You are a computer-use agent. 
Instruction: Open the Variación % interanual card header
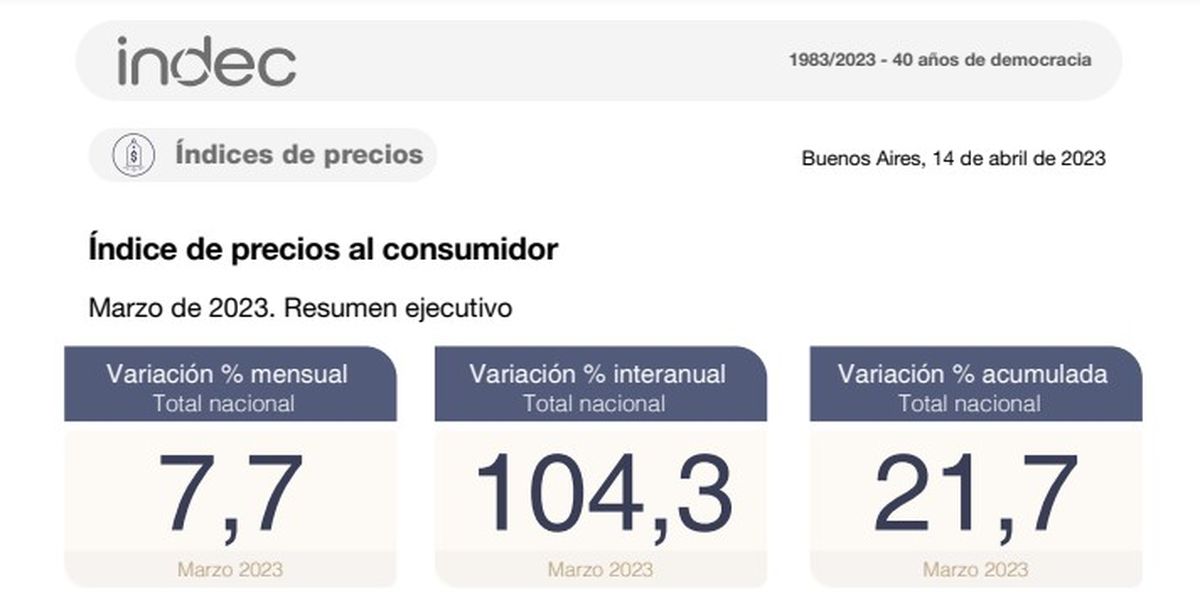(x=598, y=375)
